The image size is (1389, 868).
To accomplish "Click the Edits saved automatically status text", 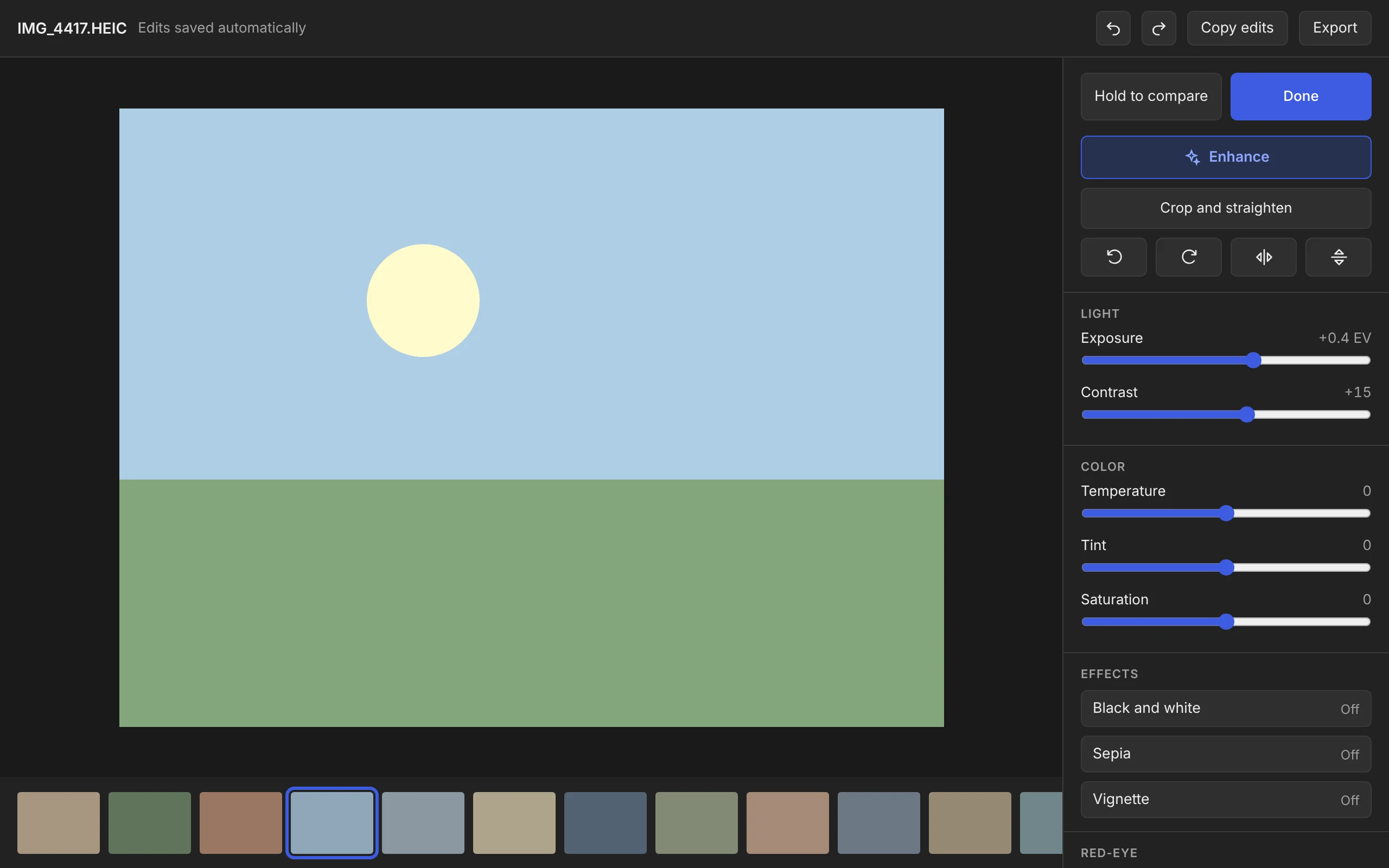I will click(222, 28).
